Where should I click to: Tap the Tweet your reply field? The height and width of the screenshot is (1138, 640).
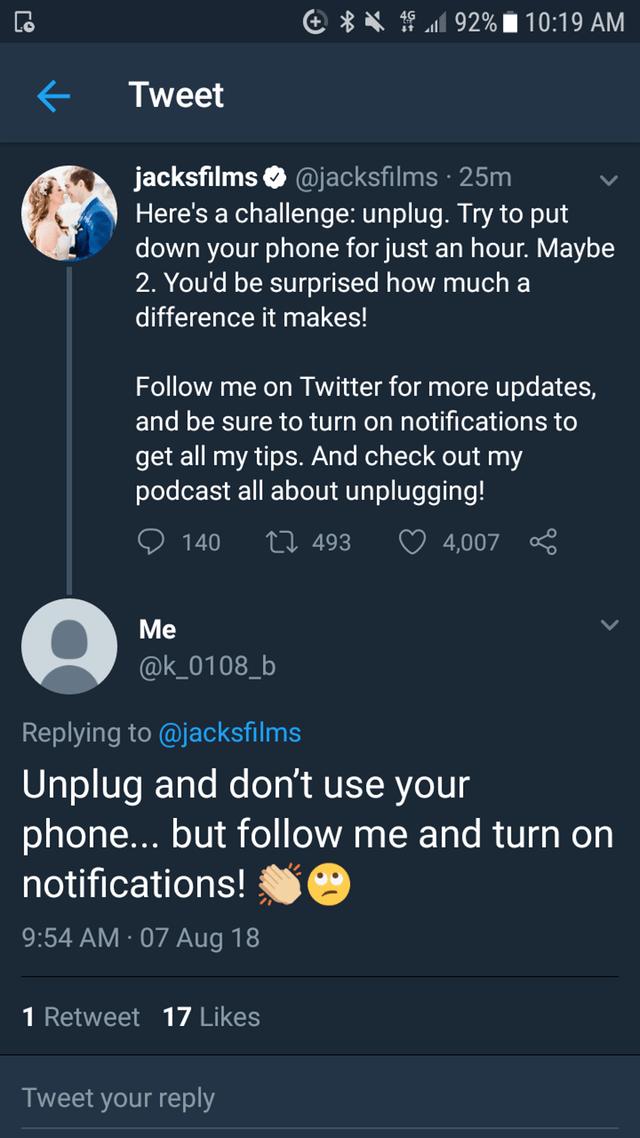[320, 1098]
